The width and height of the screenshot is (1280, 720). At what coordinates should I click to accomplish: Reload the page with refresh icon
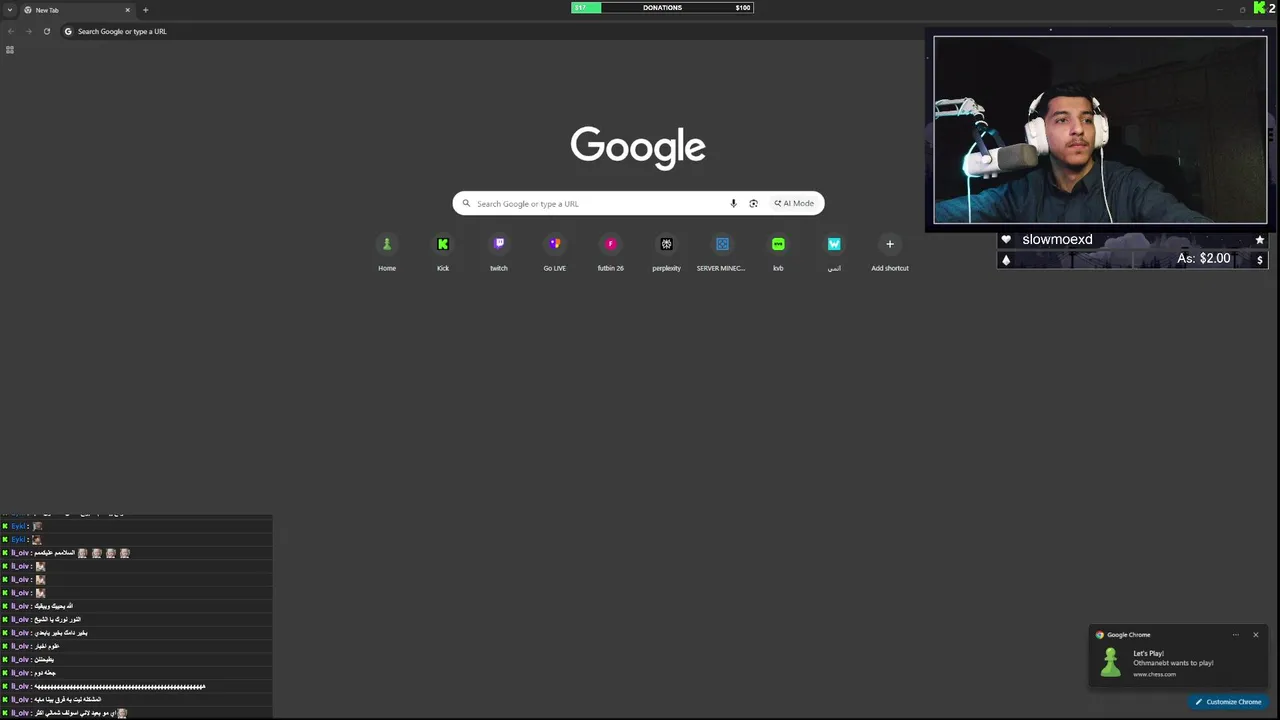(46, 31)
